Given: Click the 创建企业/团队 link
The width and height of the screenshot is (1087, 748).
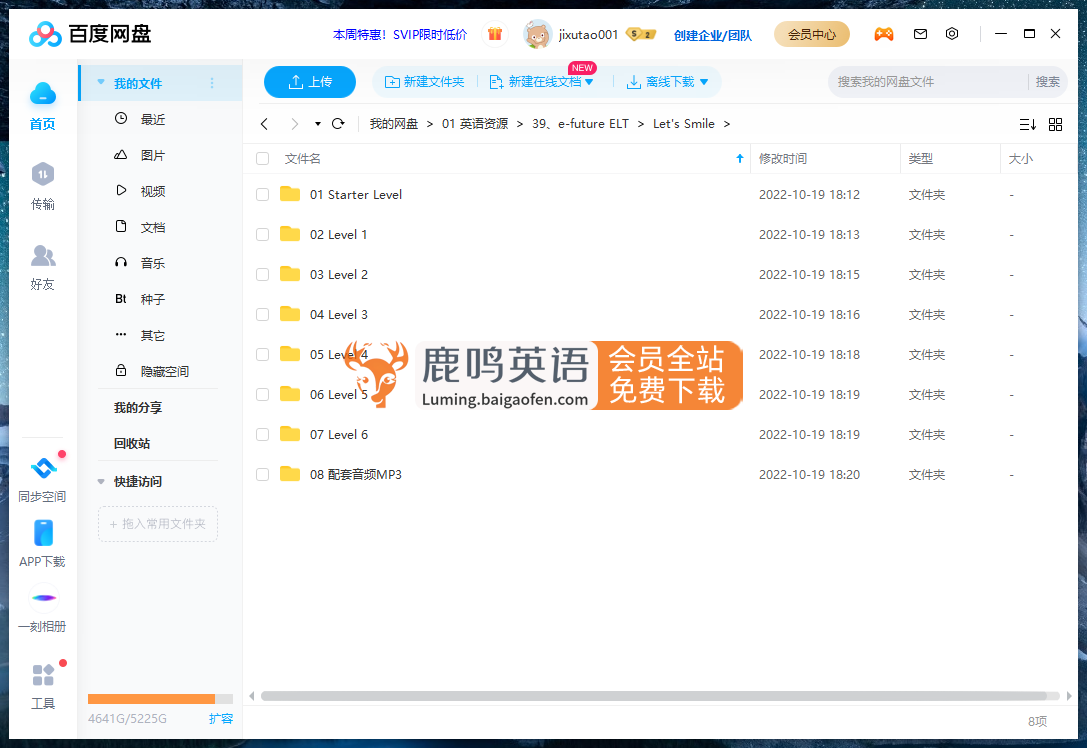Looking at the screenshot, I should [x=713, y=35].
